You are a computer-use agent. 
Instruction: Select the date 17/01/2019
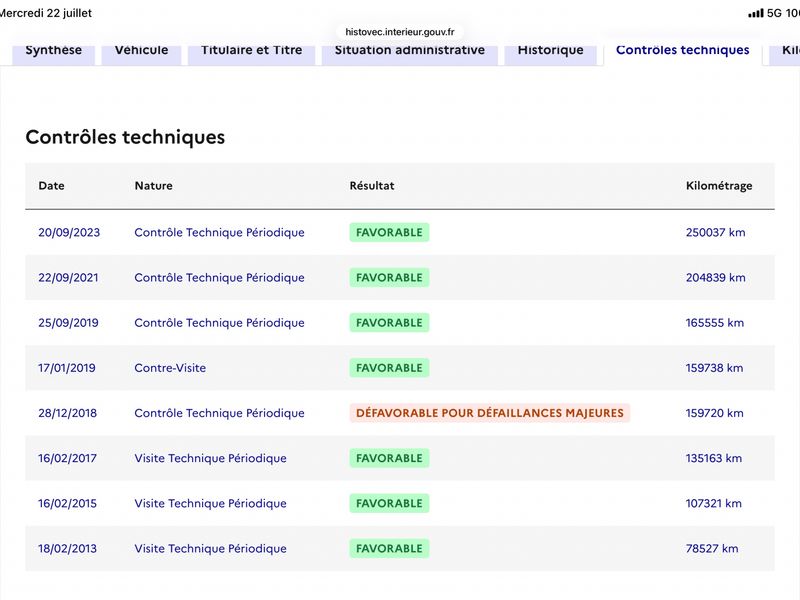tap(67, 368)
